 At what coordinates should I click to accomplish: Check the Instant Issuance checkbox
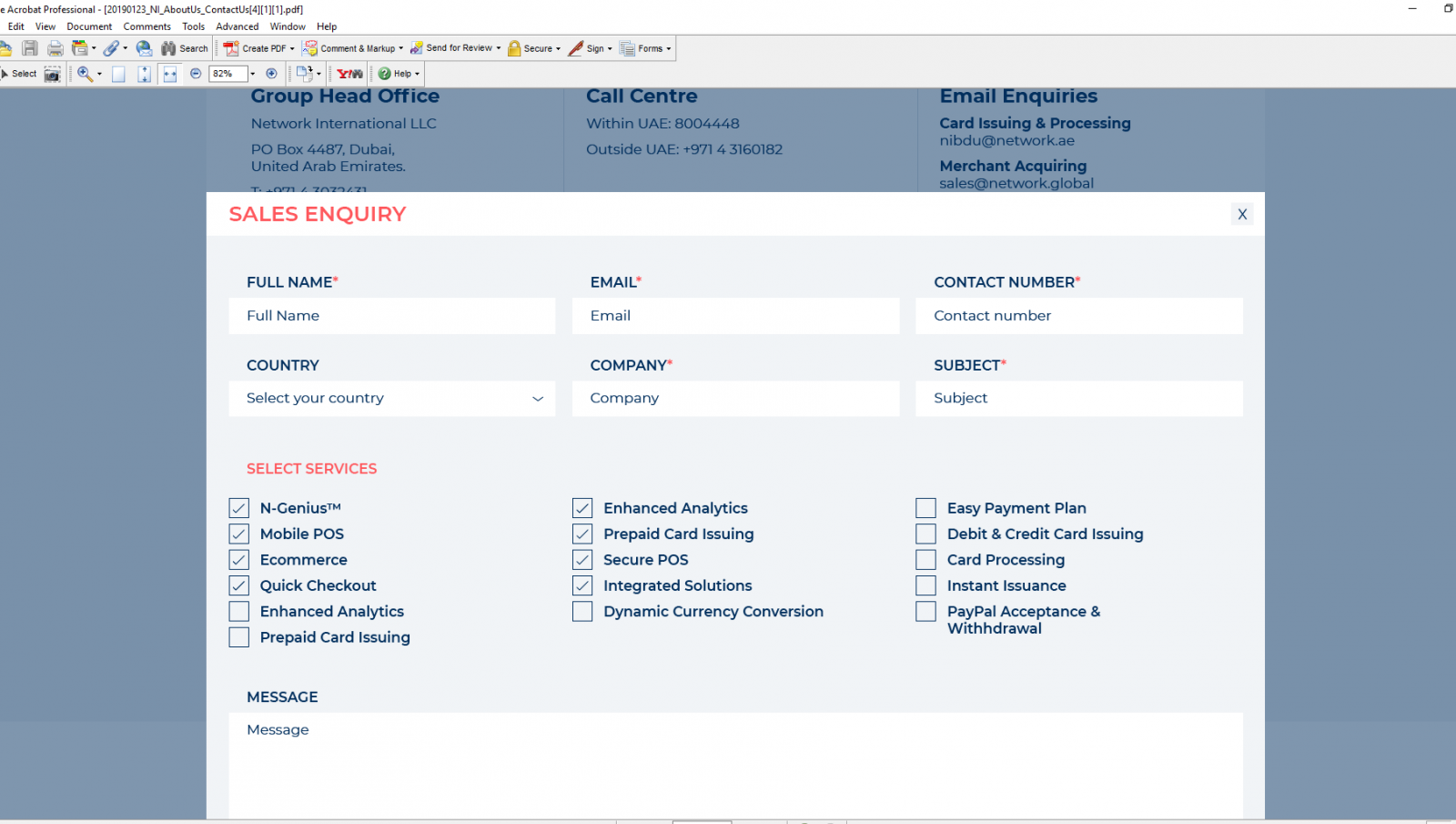coord(925,585)
